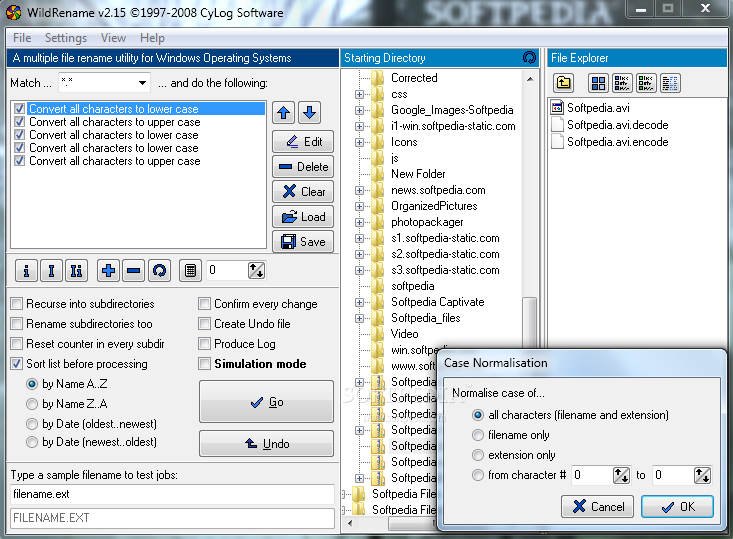The width and height of the screenshot is (733, 539).
Task: Select the Video folder
Action: (x=404, y=334)
